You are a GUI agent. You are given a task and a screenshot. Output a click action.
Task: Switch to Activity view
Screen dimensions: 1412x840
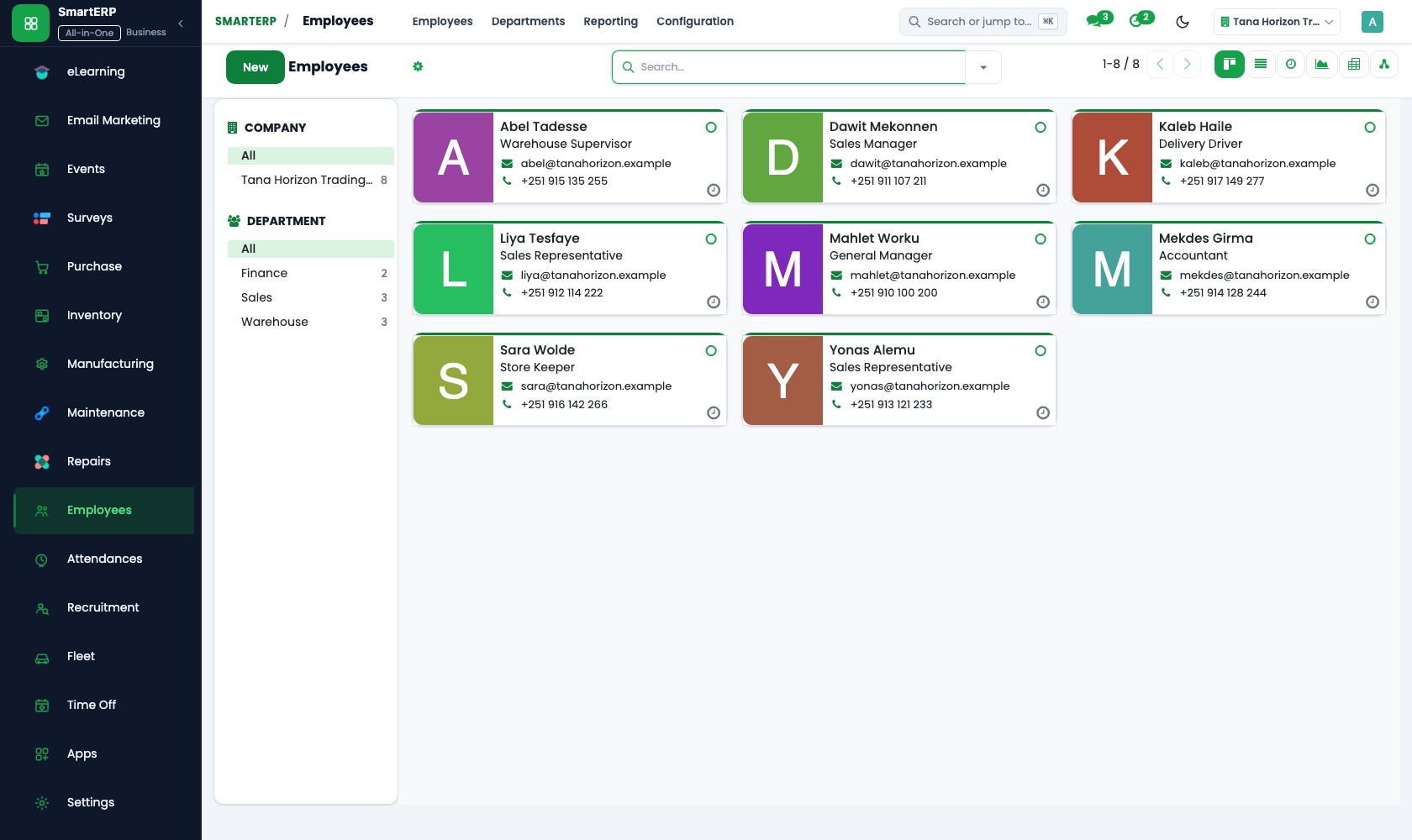point(1291,64)
